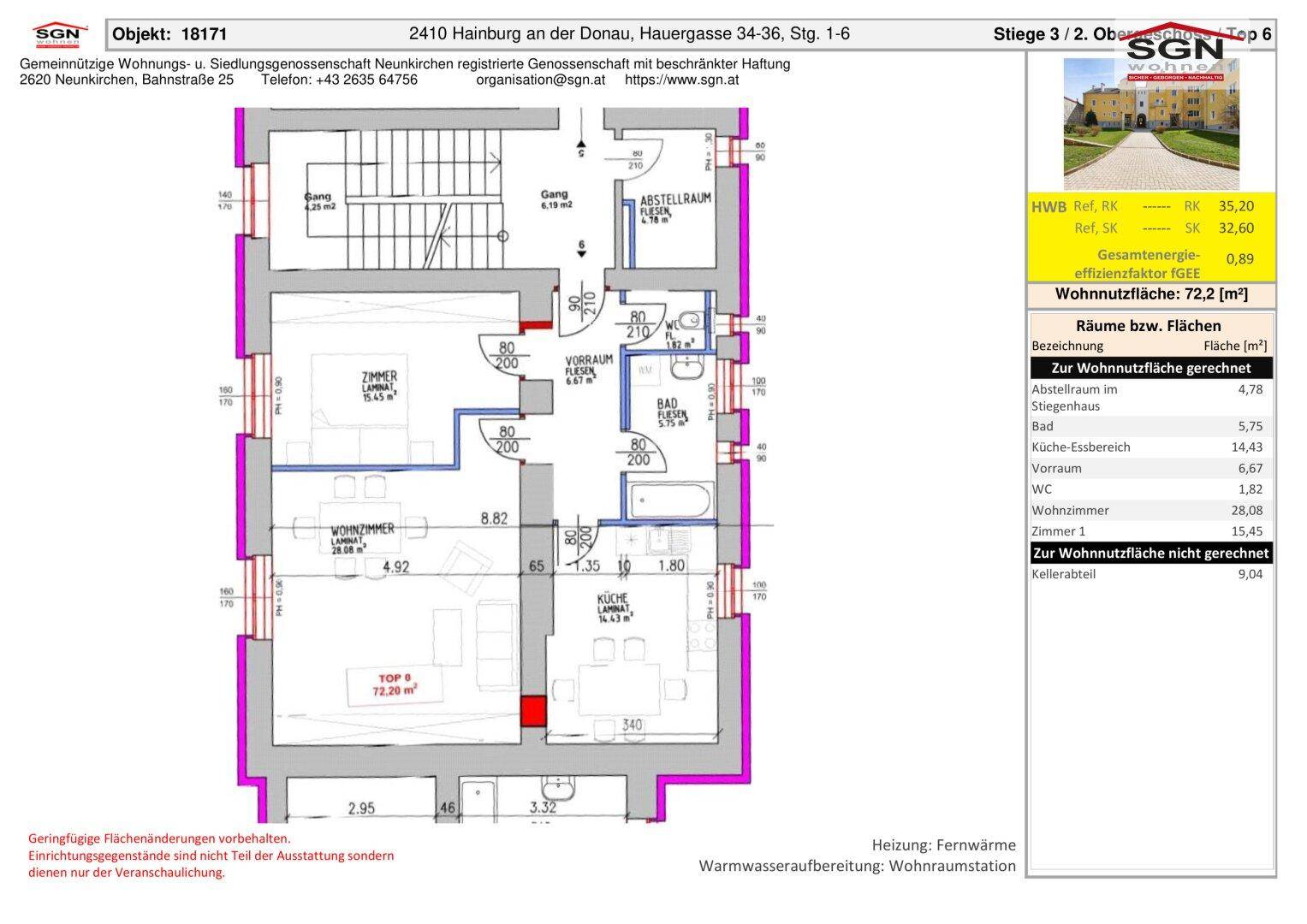This screenshot has height=924, width=1307.
Task: Select the Kellerabteil table row
Action: 1151,574
